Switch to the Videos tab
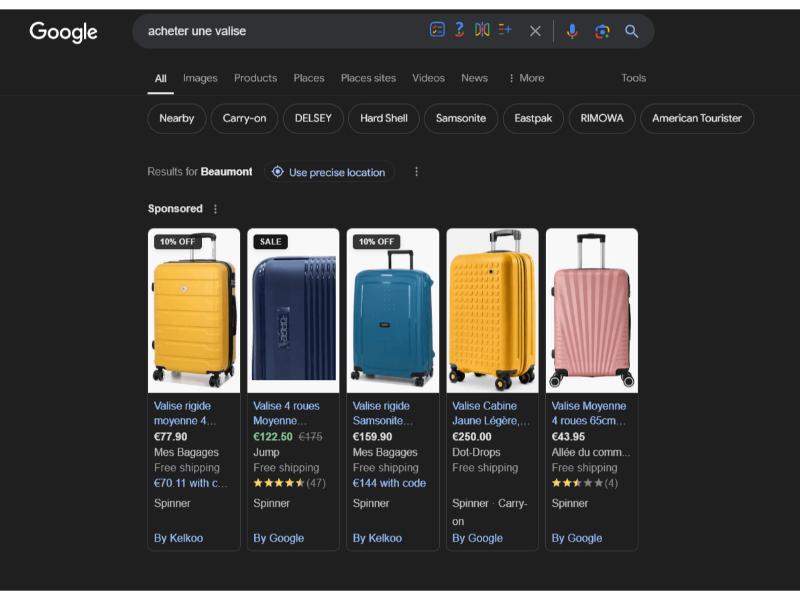800x600 pixels. 428,78
